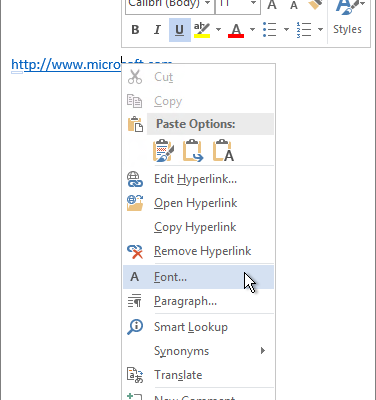Toggle Italic formatting button
376x400 pixels.
[157, 30]
